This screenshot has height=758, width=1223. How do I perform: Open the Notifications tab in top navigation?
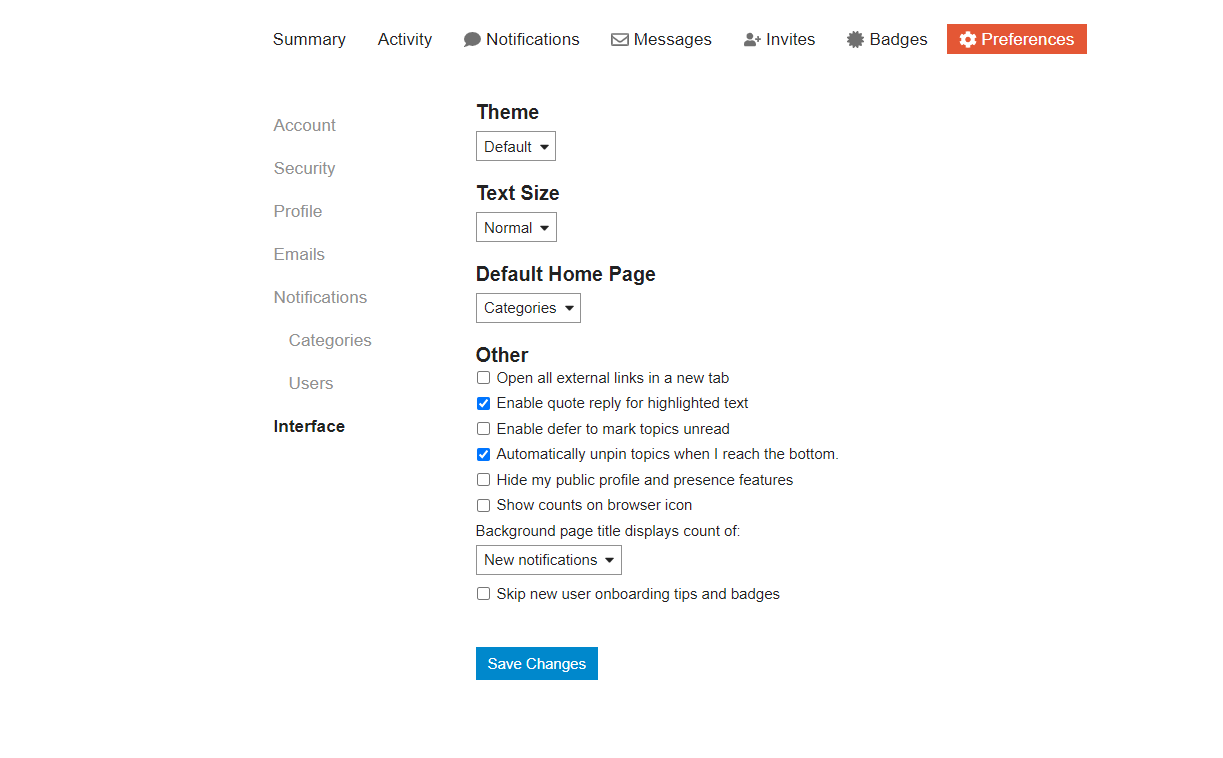pos(522,39)
